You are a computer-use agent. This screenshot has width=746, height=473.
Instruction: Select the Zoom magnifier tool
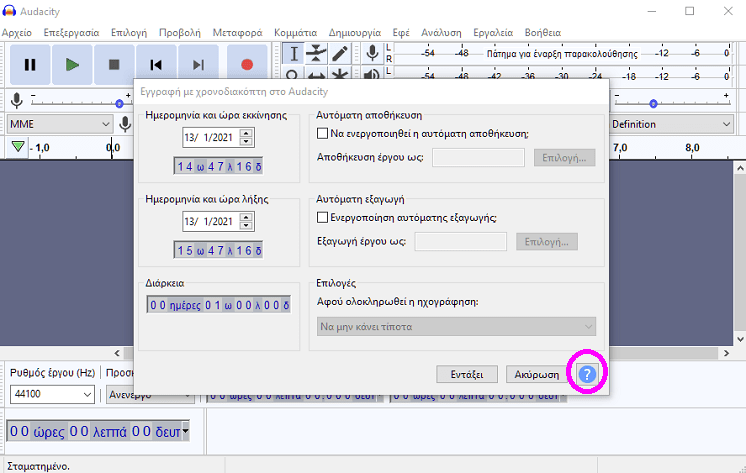[x=293, y=74]
